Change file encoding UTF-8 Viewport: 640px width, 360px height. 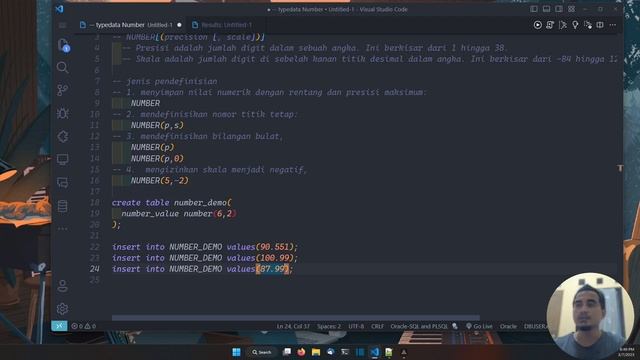(x=356, y=326)
